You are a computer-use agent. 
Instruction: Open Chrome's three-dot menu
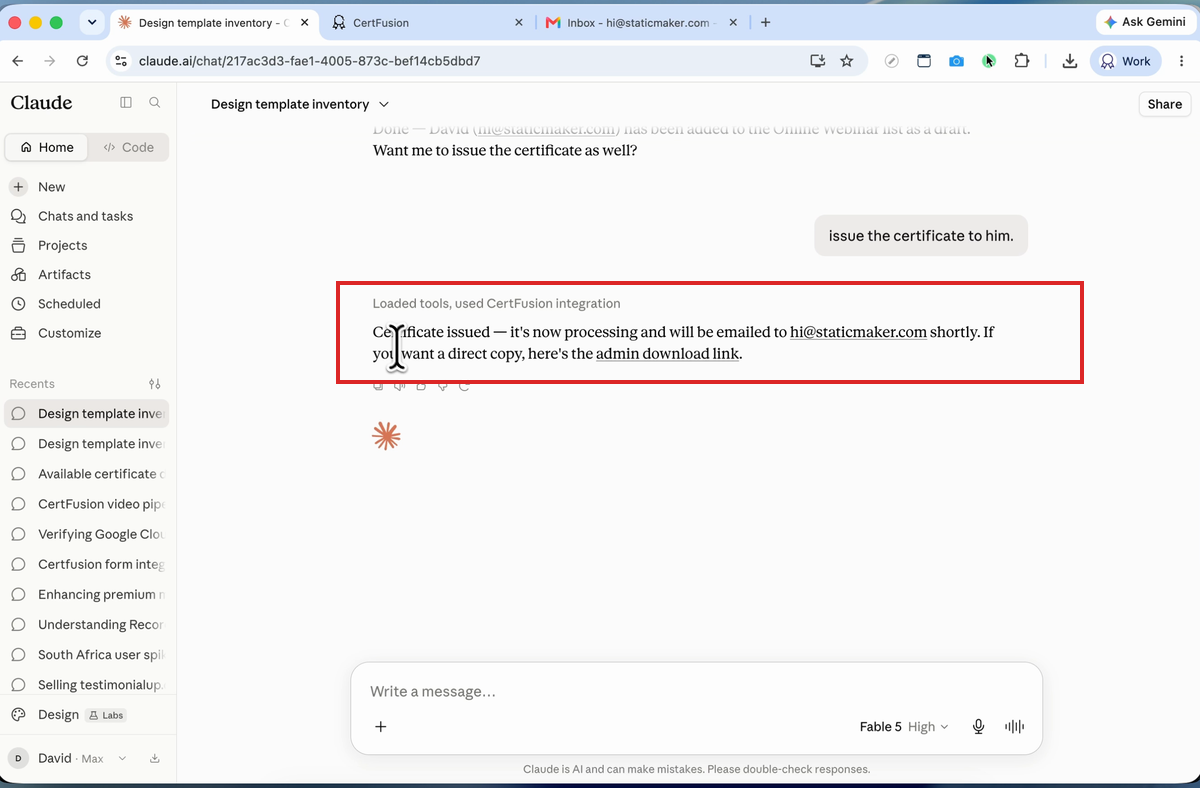pyautogui.click(x=1181, y=61)
